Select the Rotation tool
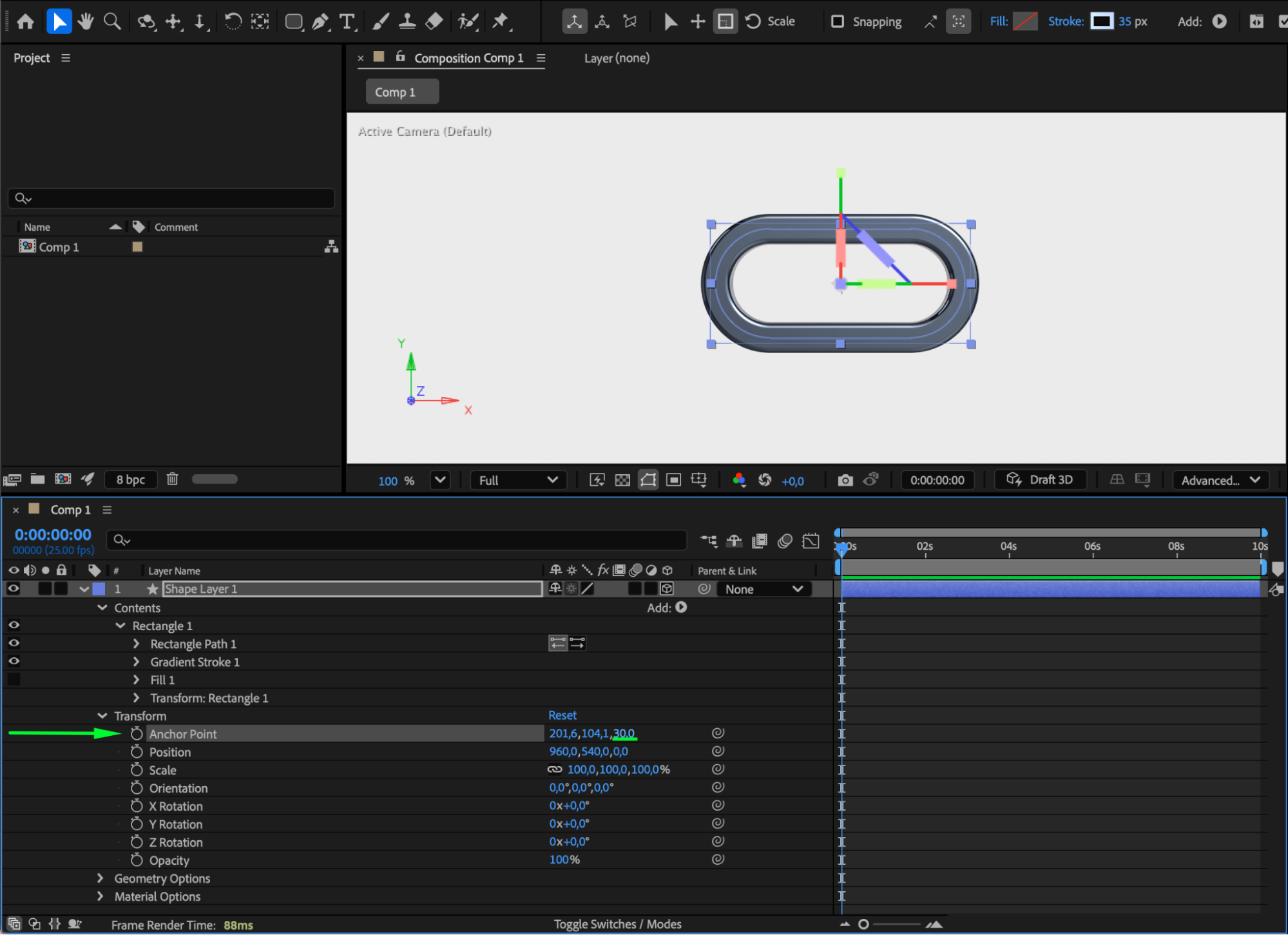This screenshot has width=1288, height=935. pyautogui.click(x=233, y=21)
